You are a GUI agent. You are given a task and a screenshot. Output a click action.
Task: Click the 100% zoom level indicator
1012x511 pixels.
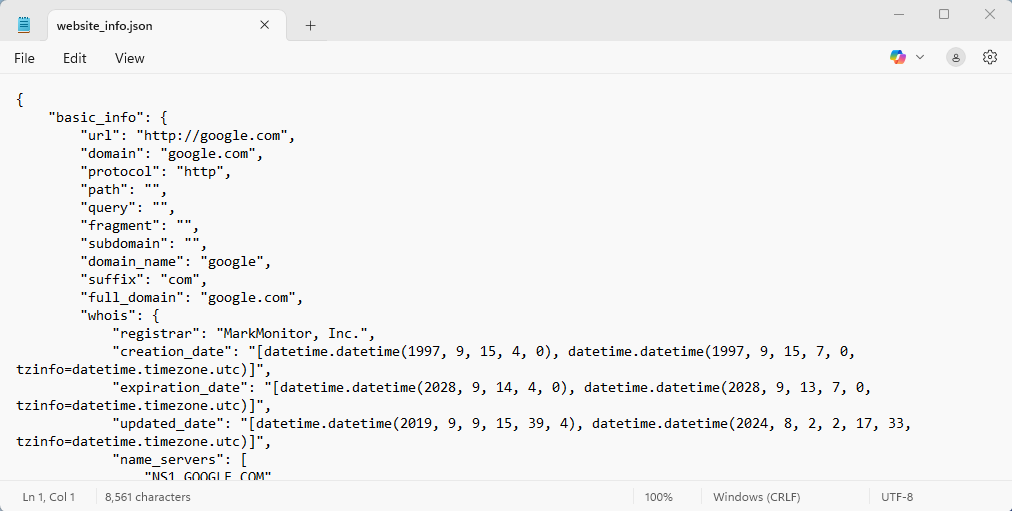658,497
